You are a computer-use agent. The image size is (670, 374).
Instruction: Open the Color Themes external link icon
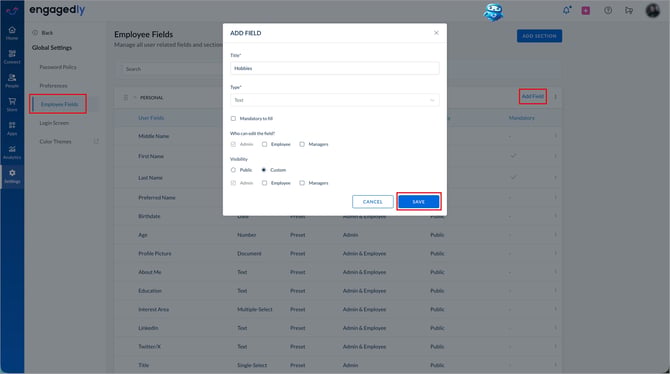tap(96, 141)
